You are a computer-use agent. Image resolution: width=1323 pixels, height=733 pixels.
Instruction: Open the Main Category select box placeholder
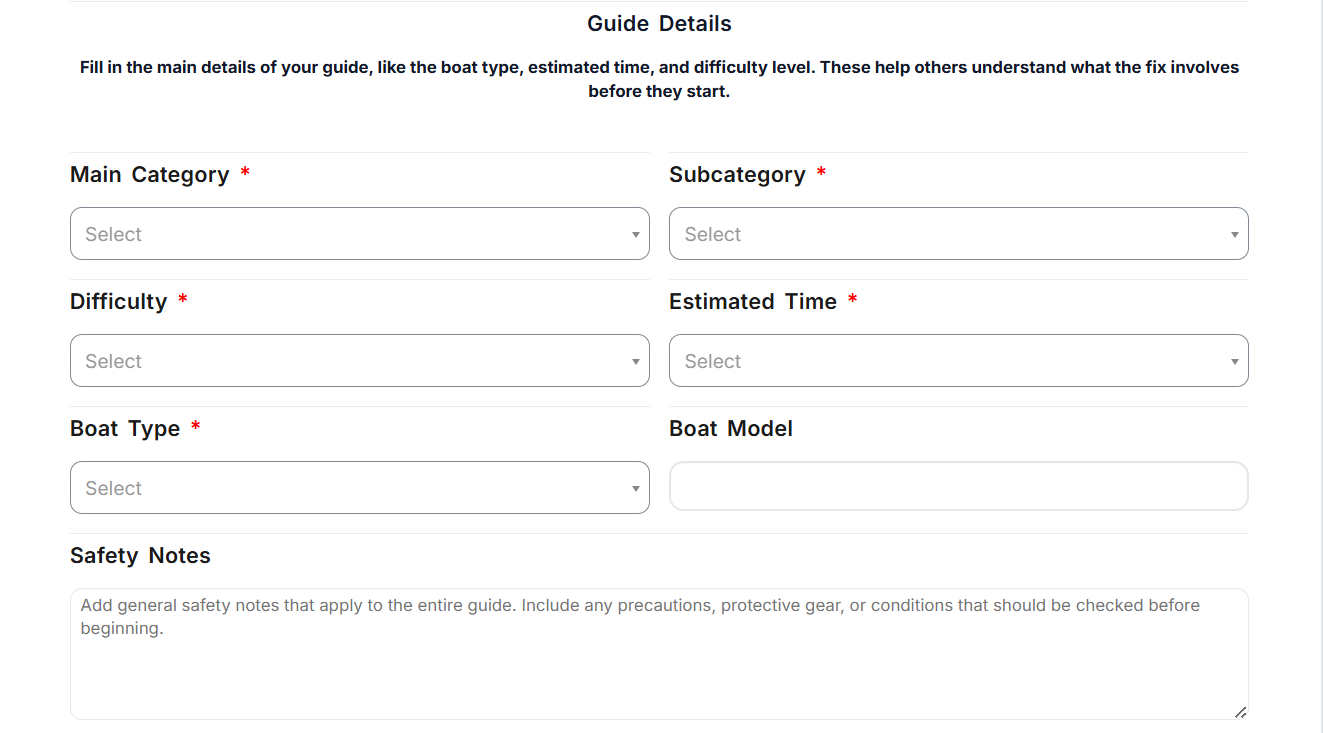coord(114,234)
